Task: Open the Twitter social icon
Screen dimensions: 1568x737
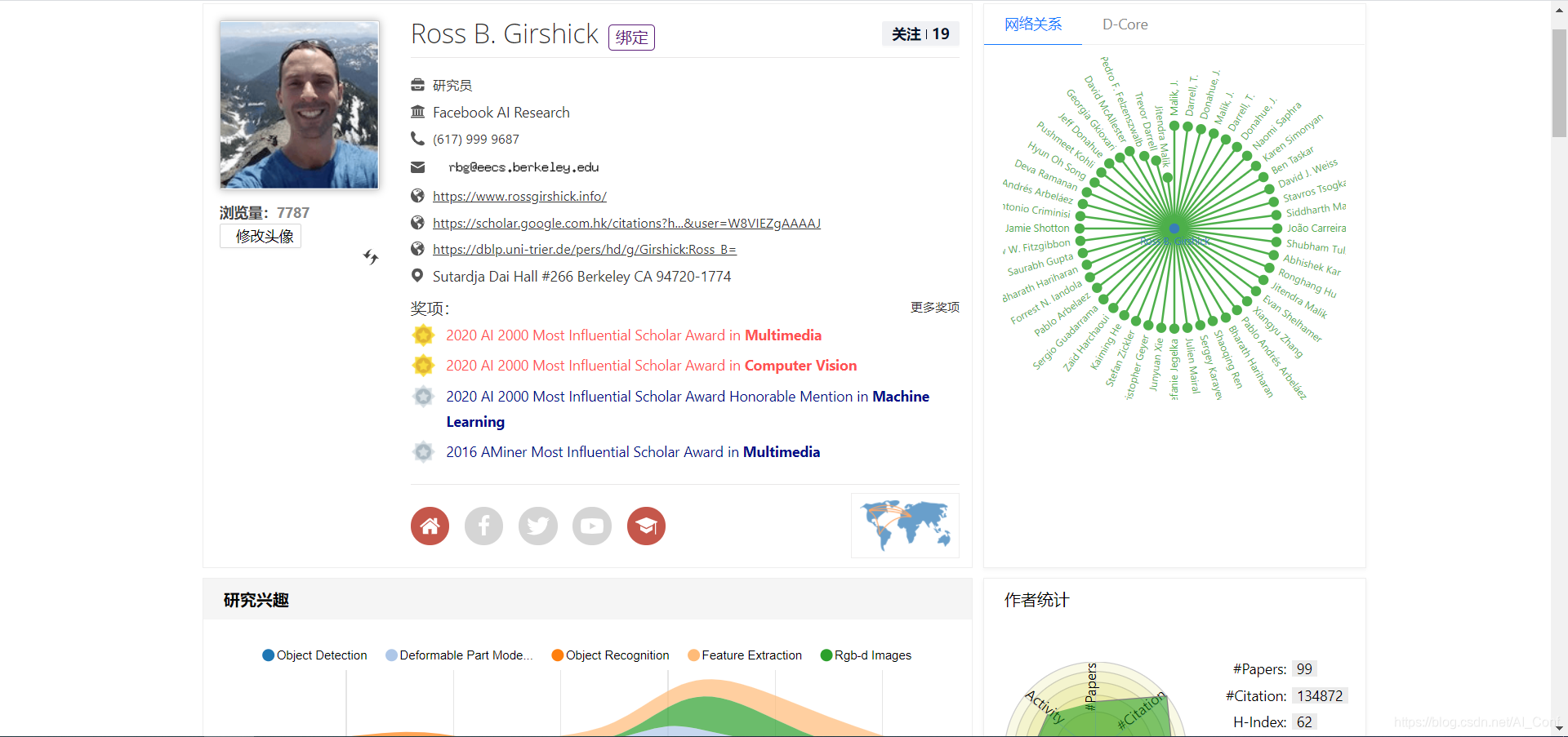Action: click(538, 526)
